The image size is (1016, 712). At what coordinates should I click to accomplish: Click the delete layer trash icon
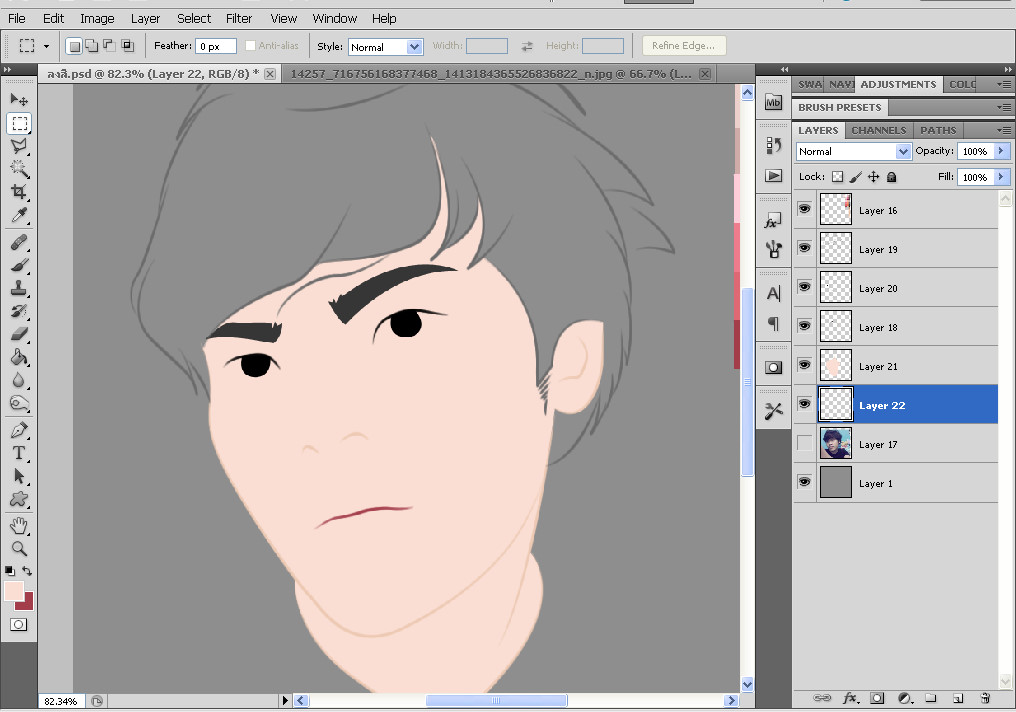pos(984,698)
